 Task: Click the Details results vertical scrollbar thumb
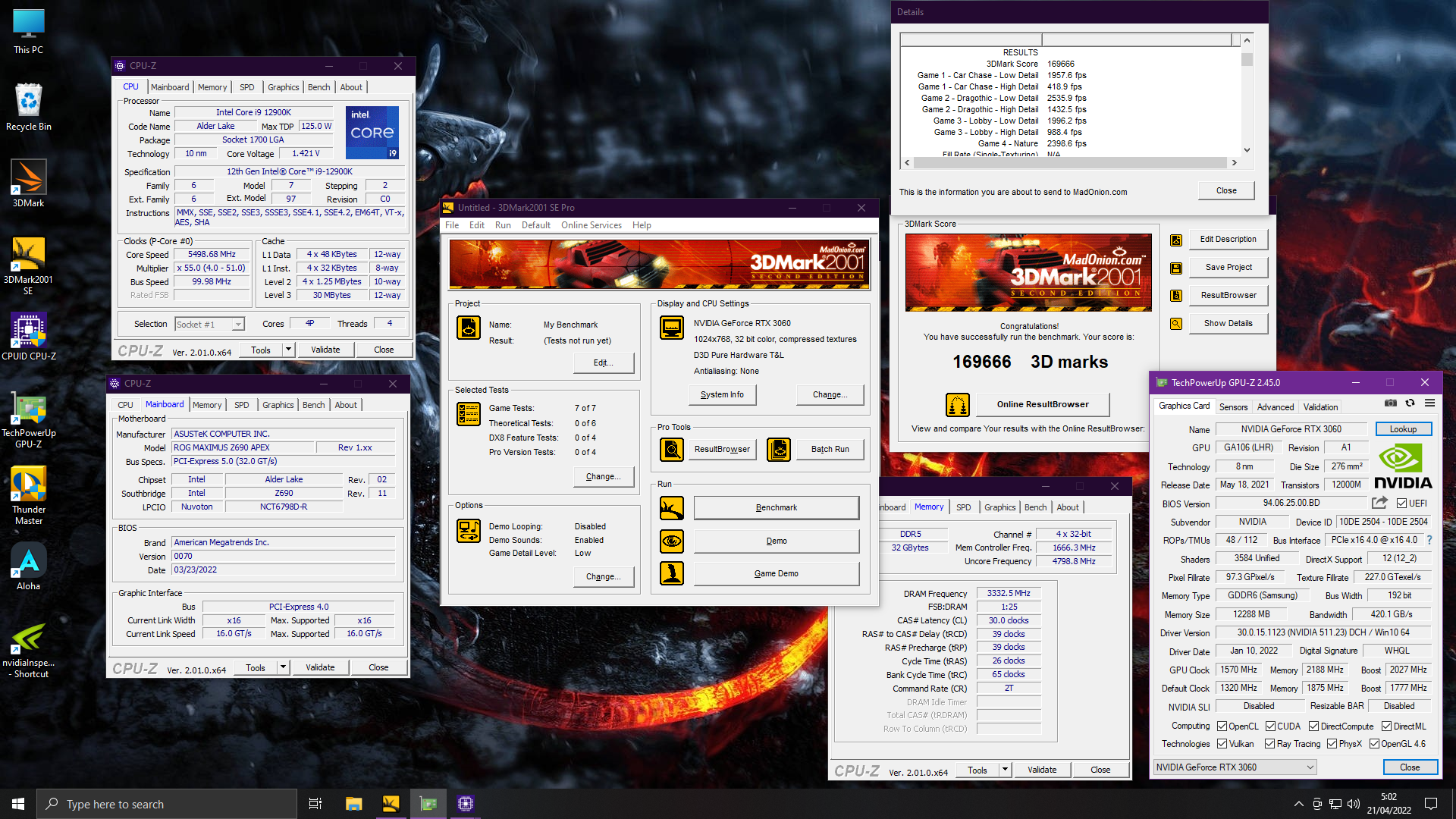pyautogui.click(x=1247, y=59)
